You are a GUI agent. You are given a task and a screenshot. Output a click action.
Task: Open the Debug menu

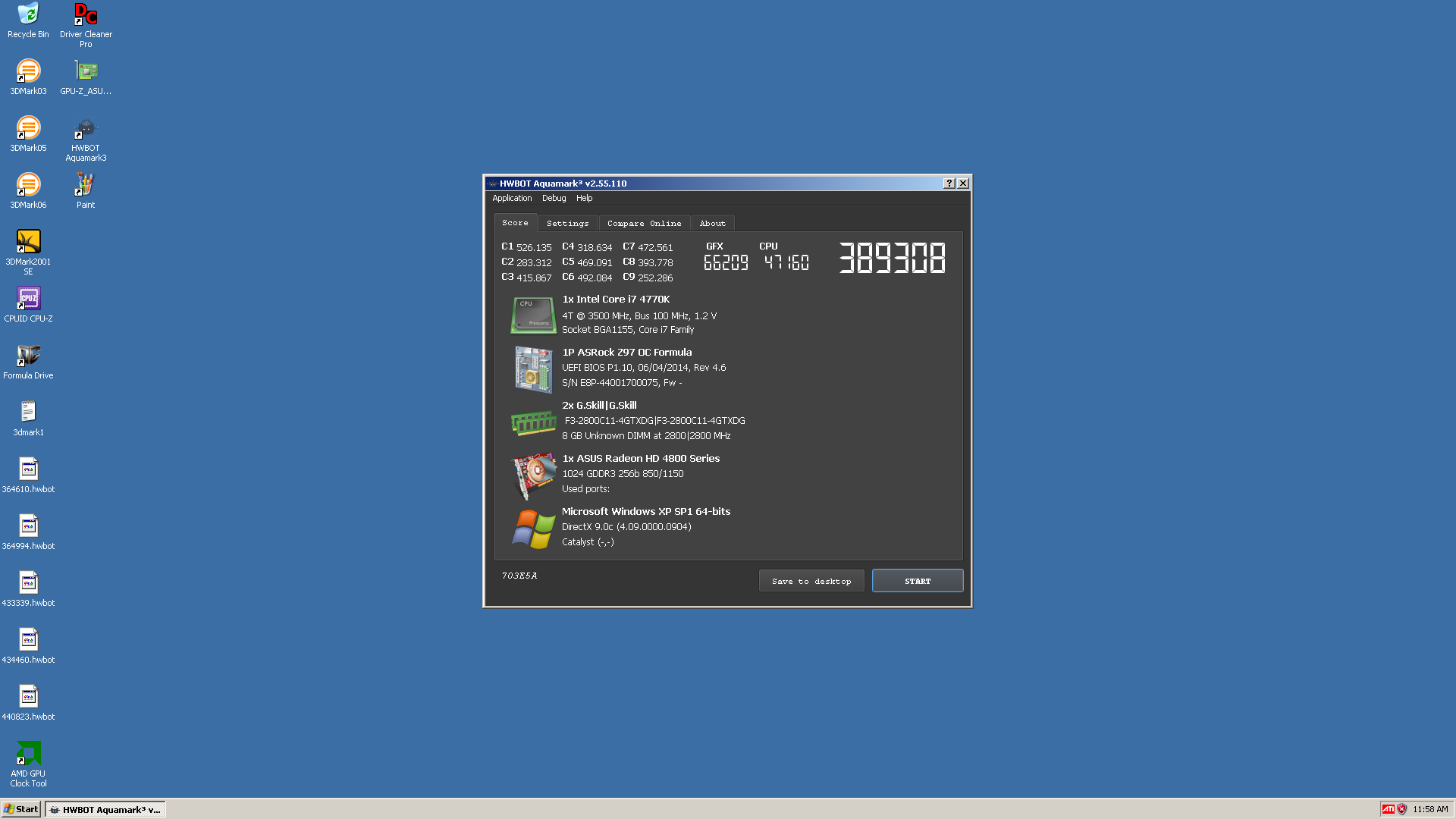(554, 198)
